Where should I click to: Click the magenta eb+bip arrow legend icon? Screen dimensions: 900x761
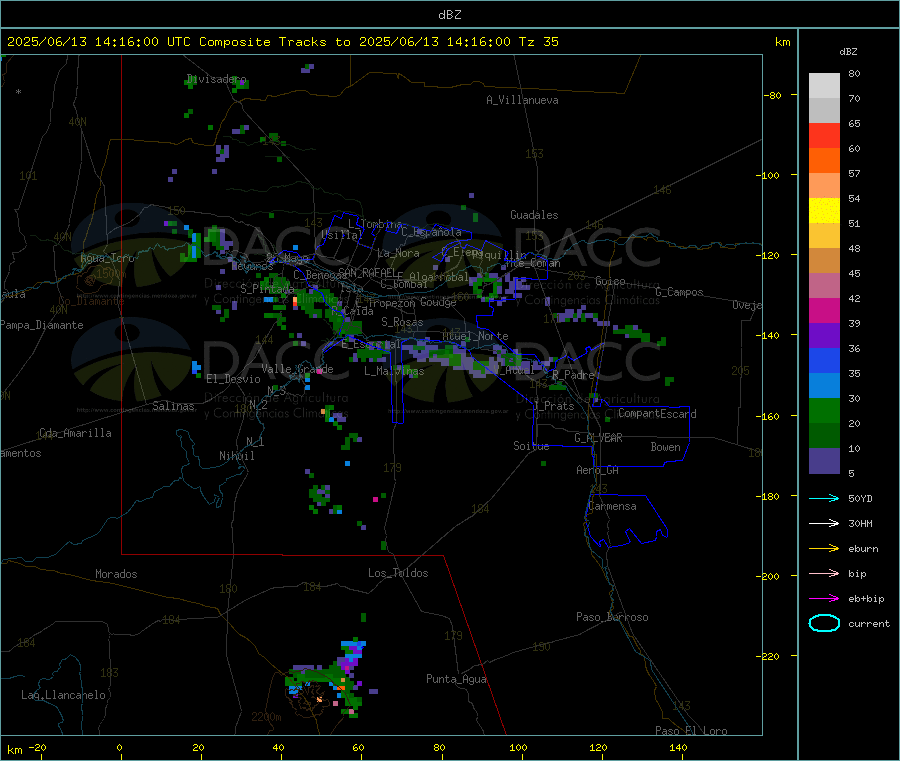point(824,599)
